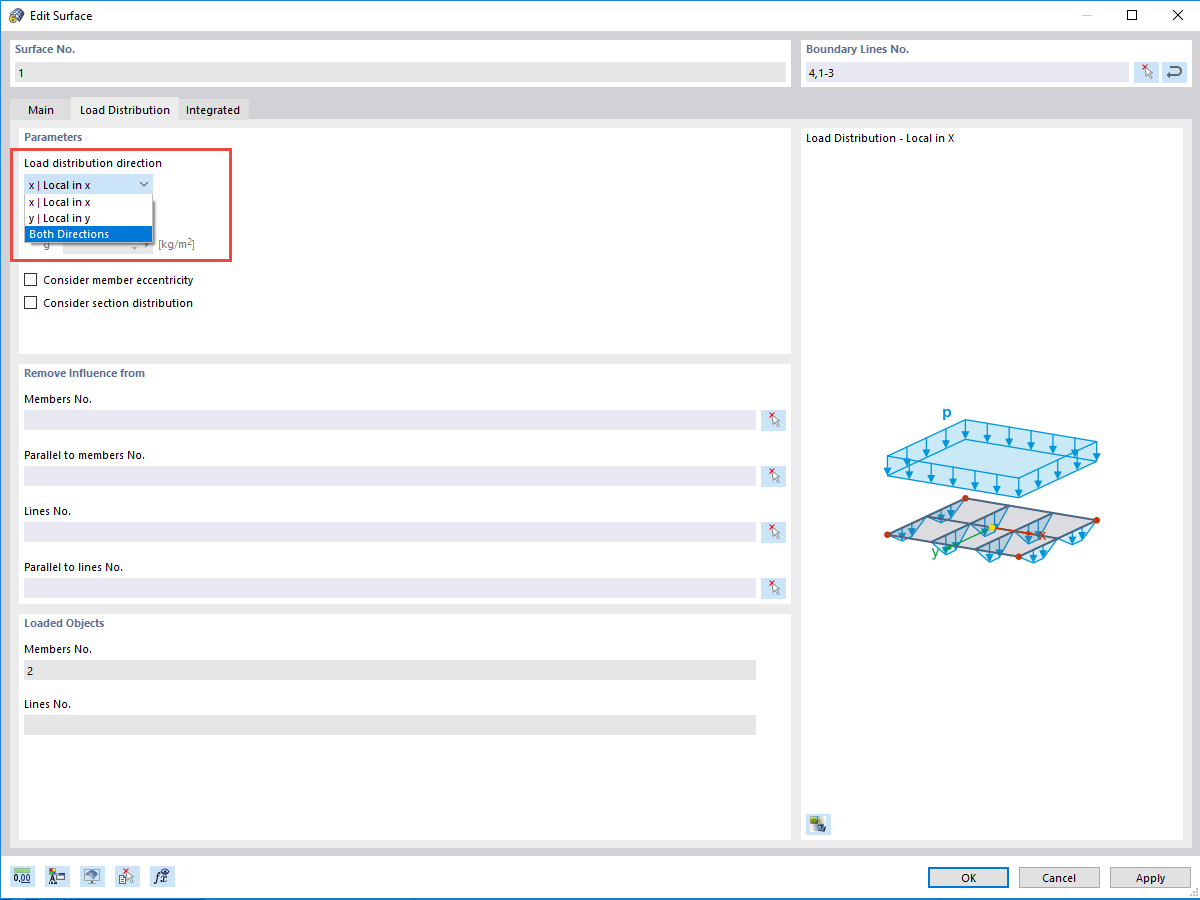This screenshot has height=900, width=1200.
Task: Click bottom toolbar icon with red cross
Action: coord(127,877)
